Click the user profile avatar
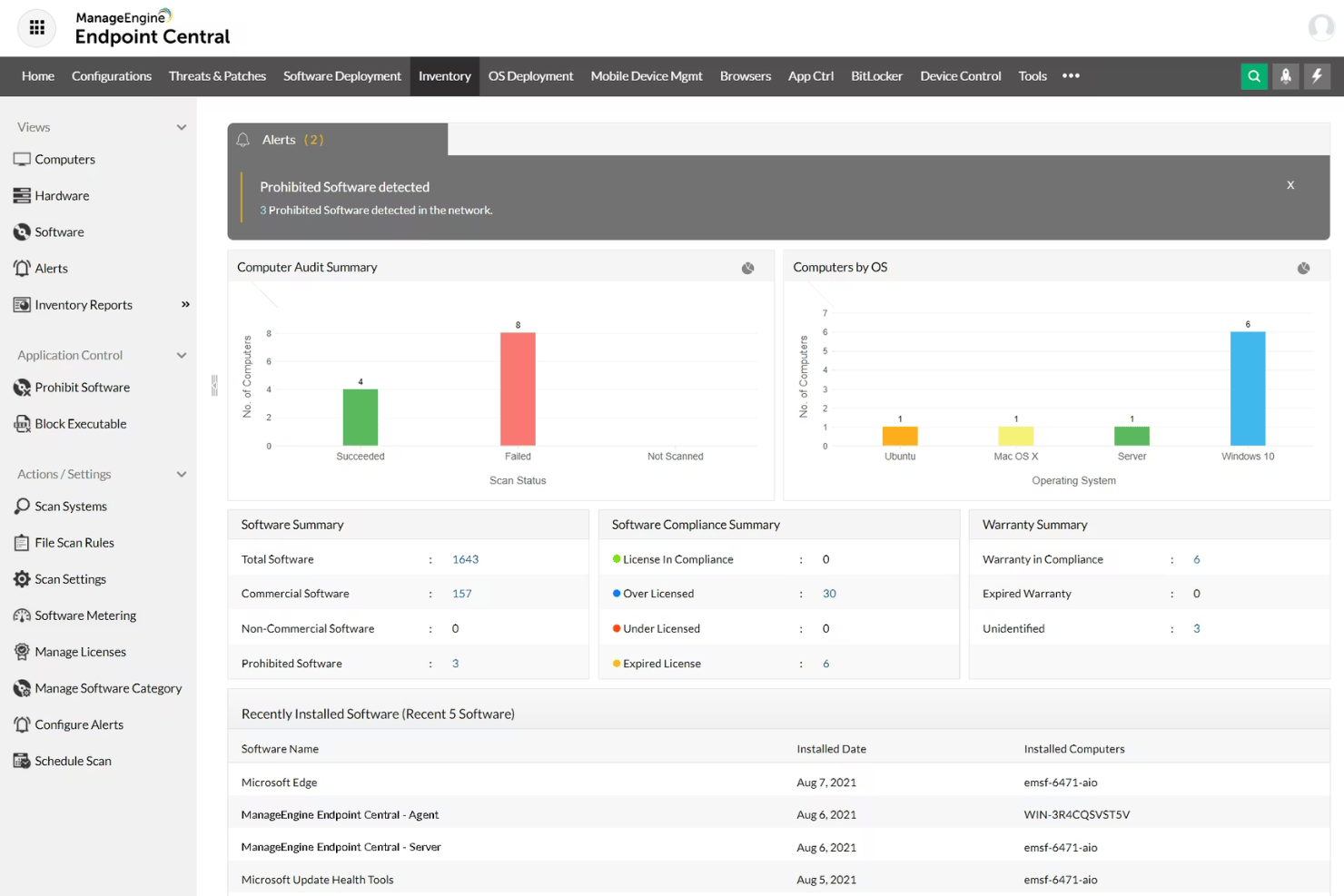The height and width of the screenshot is (896, 1344). 1321,27
